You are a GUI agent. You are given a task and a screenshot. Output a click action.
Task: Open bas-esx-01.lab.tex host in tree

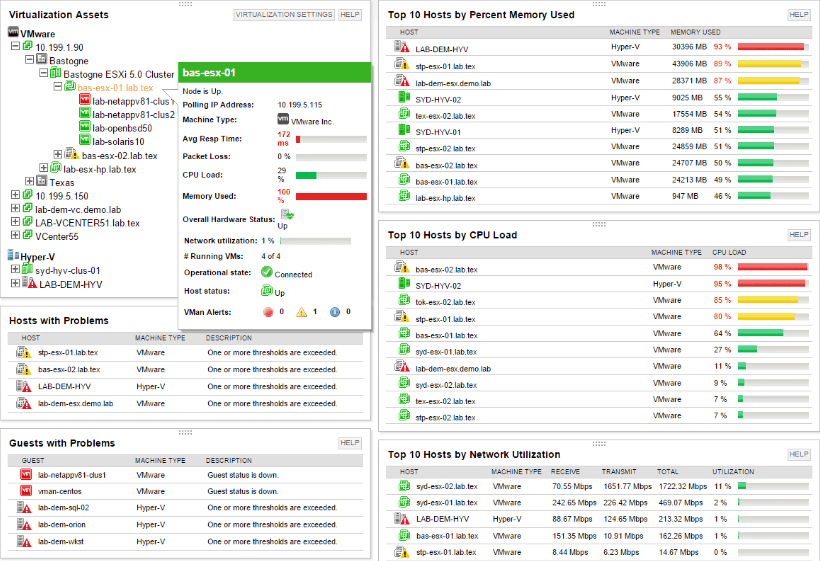pyautogui.click(x=116, y=88)
